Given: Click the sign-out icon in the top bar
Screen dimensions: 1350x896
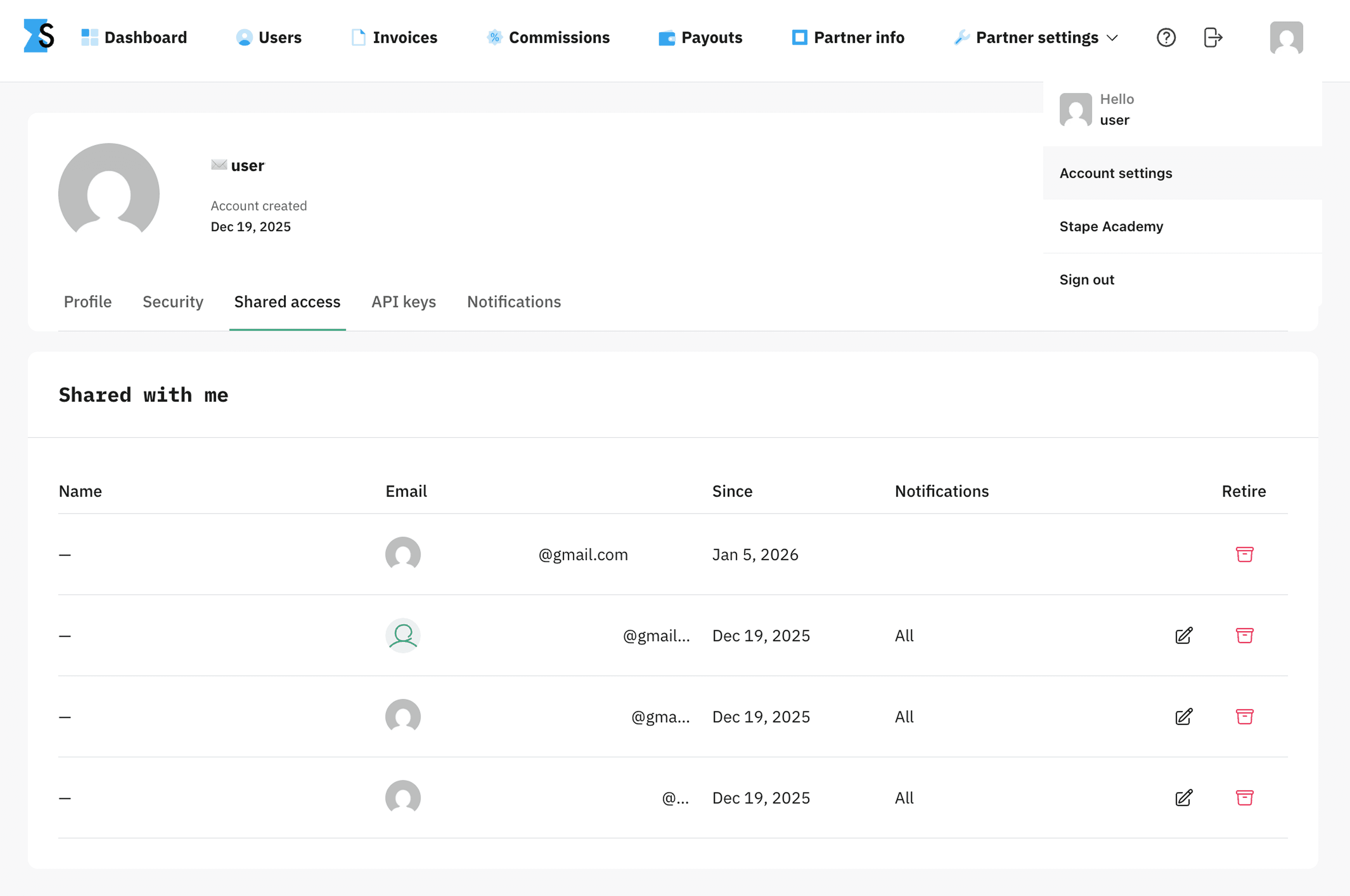Looking at the screenshot, I should click(1213, 37).
